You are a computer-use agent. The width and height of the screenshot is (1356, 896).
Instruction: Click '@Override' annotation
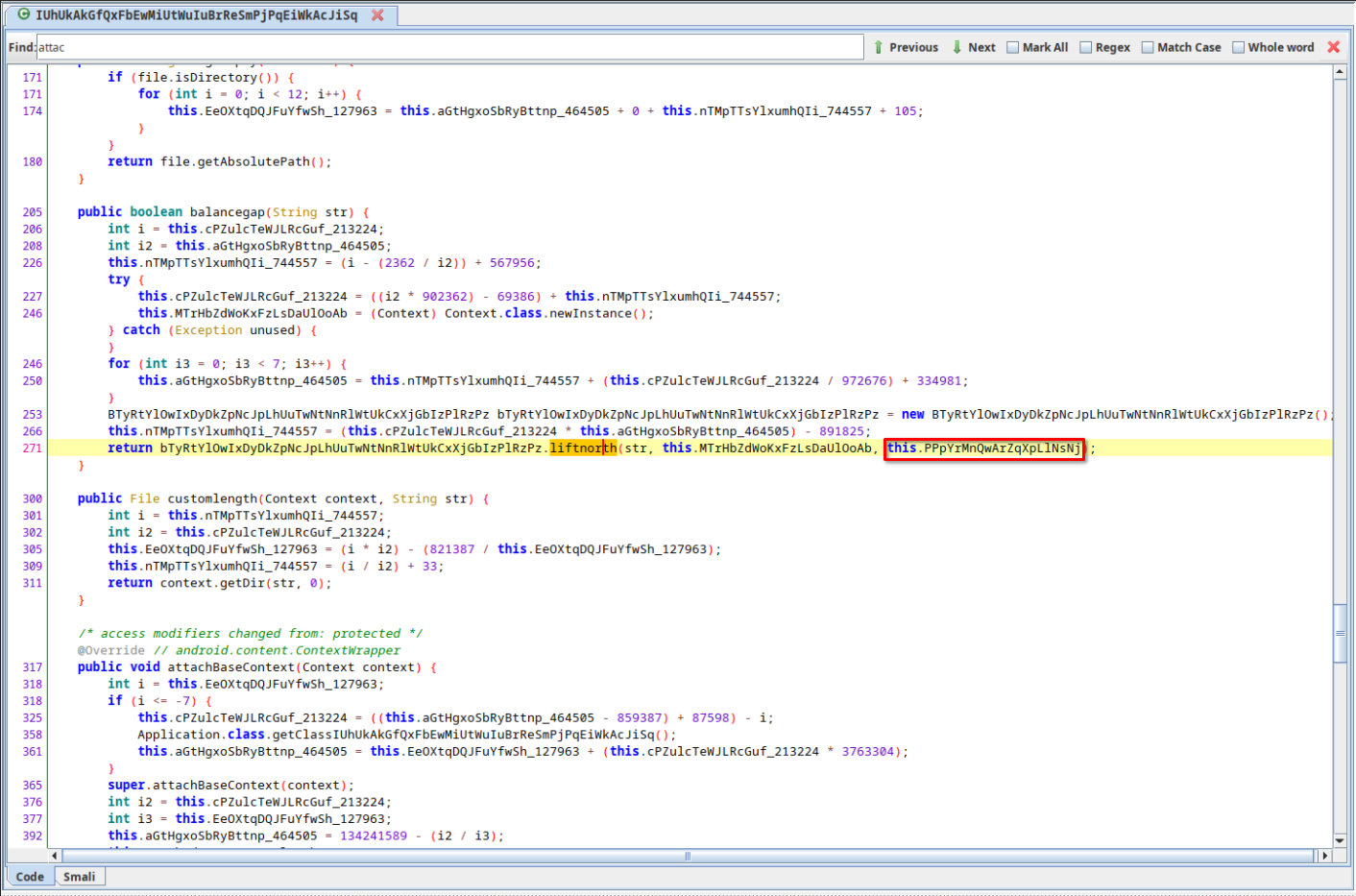pos(111,651)
